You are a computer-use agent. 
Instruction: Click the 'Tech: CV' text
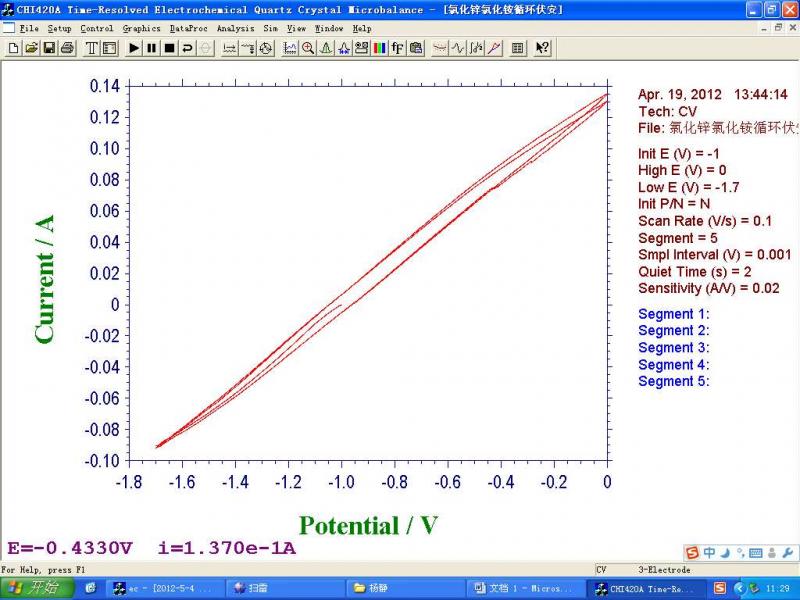point(667,112)
